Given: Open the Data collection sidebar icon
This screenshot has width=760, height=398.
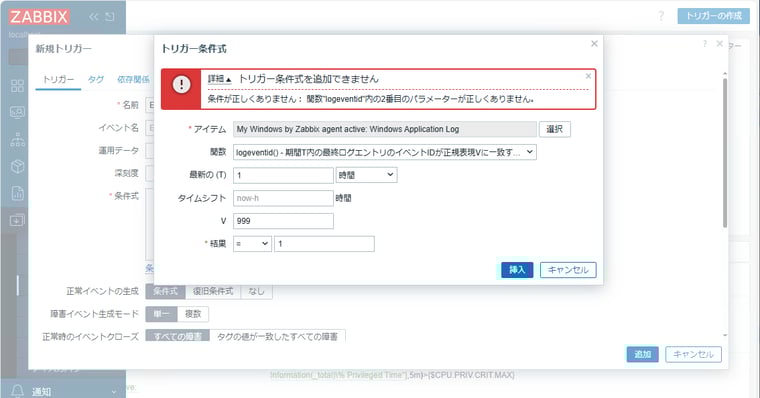Looking at the screenshot, I should click(x=17, y=220).
